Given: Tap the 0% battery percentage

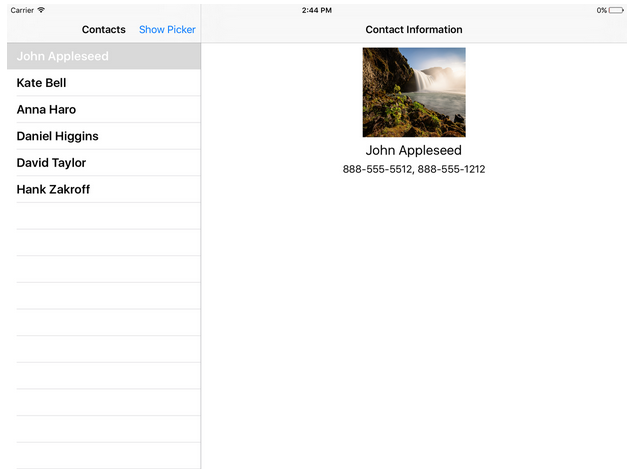Looking at the screenshot, I should click(x=602, y=10).
